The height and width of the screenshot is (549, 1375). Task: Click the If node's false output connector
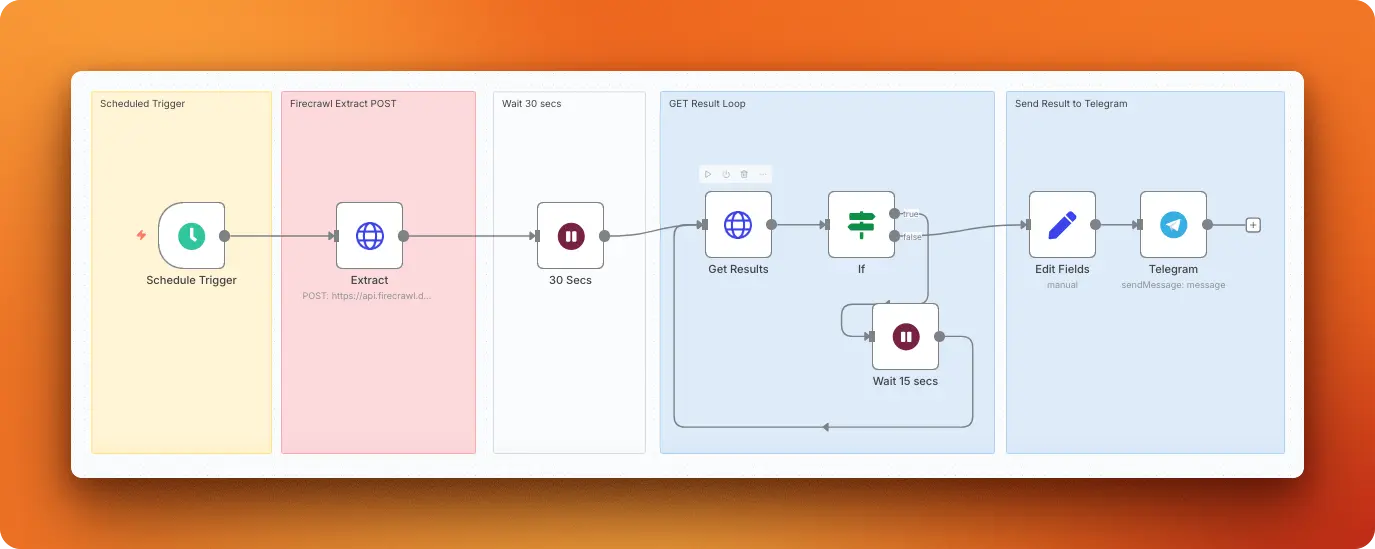[x=894, y=236]
